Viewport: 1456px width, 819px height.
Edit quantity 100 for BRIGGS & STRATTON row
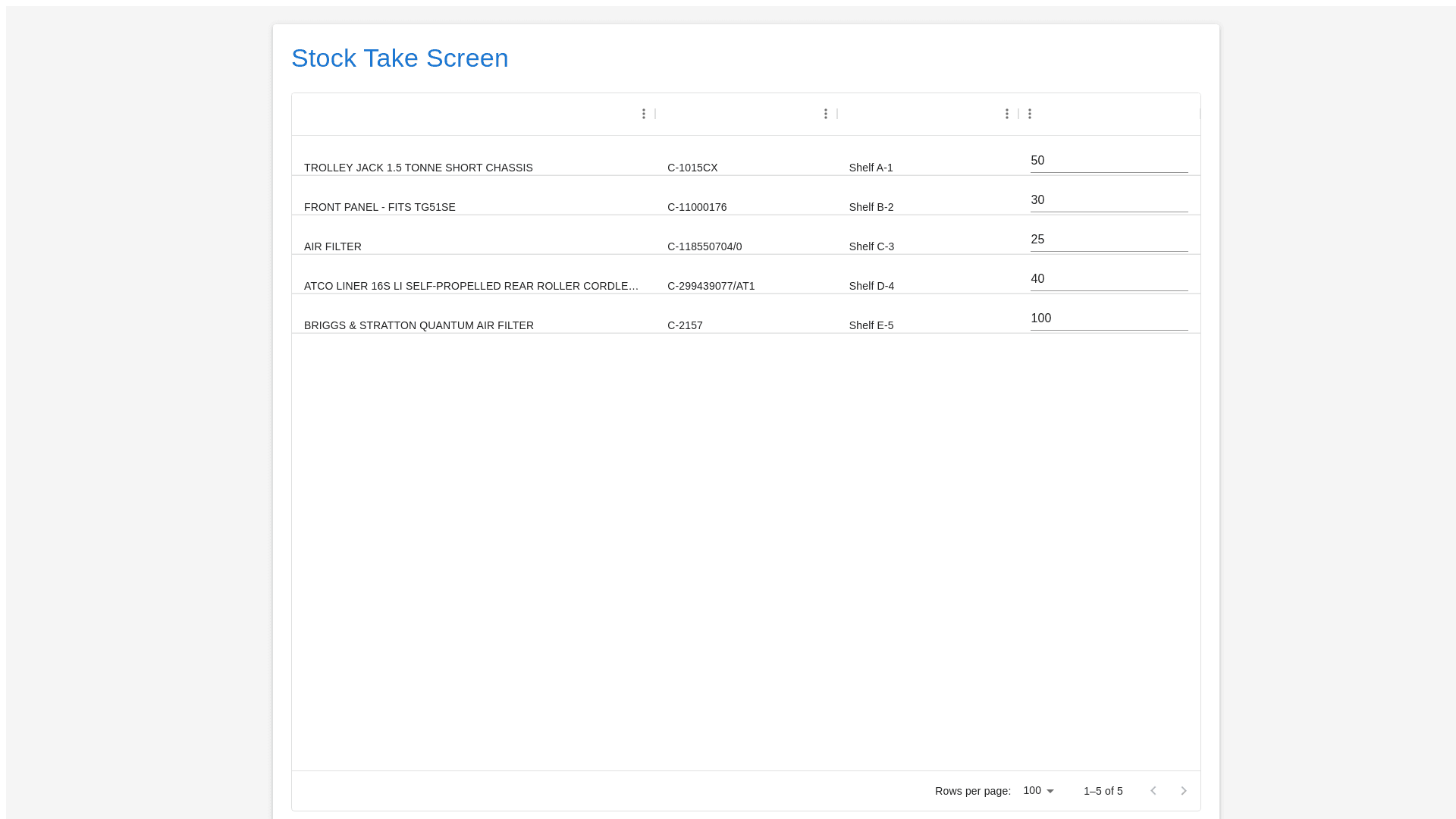click(x=1109, y=318)
